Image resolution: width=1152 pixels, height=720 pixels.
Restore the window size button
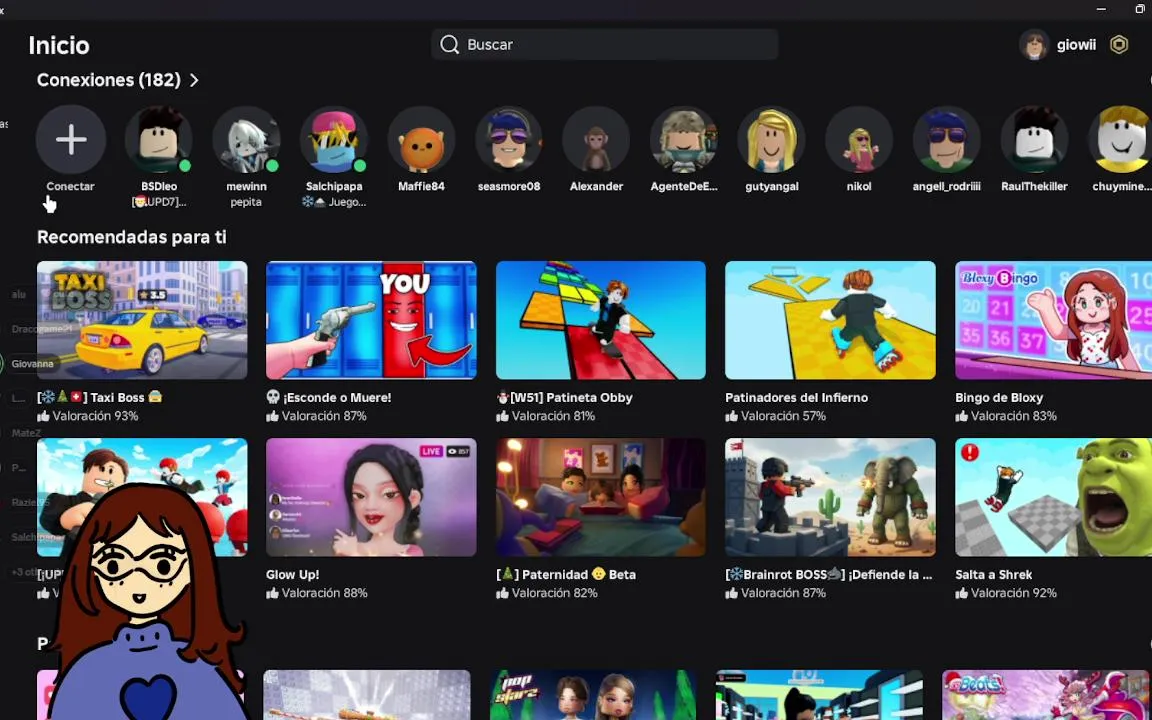[1140, 9]
